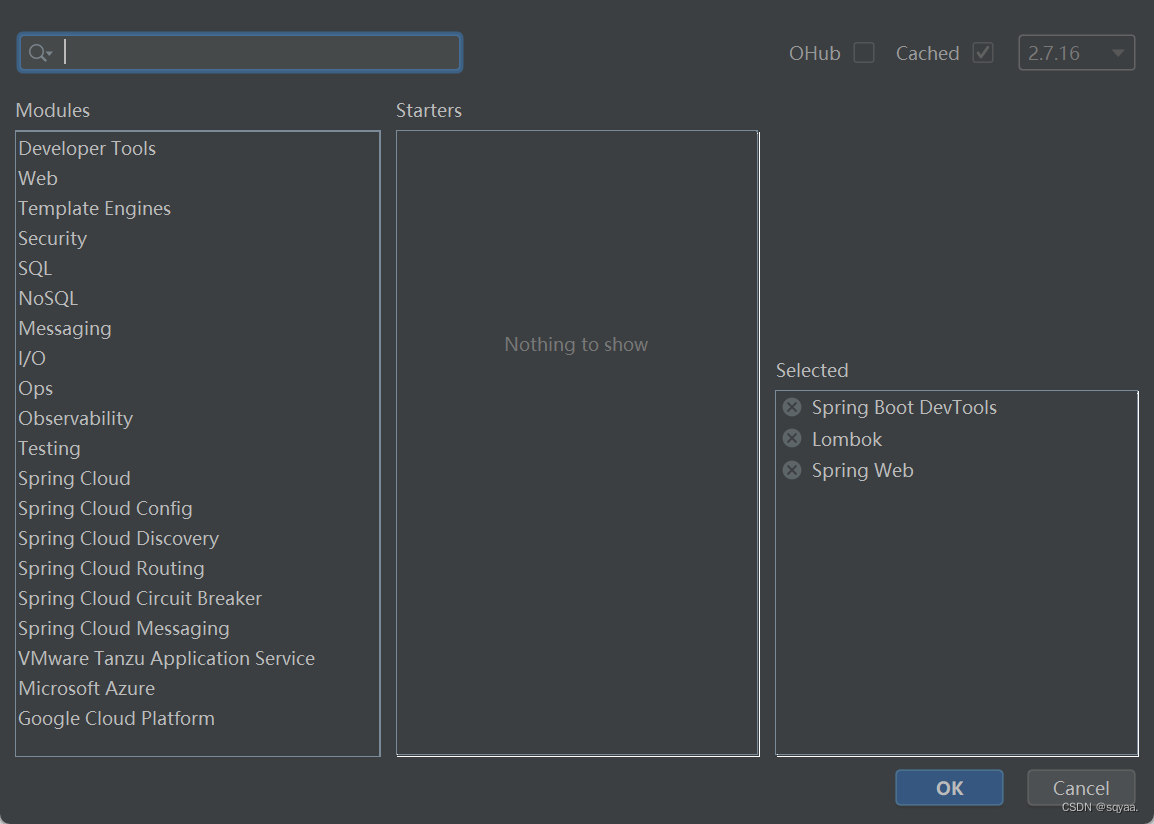Viewport: 1154px width, 824px height.
Task: Select Spring Cloud Circuit Breaker module
Action: [139, 598]
